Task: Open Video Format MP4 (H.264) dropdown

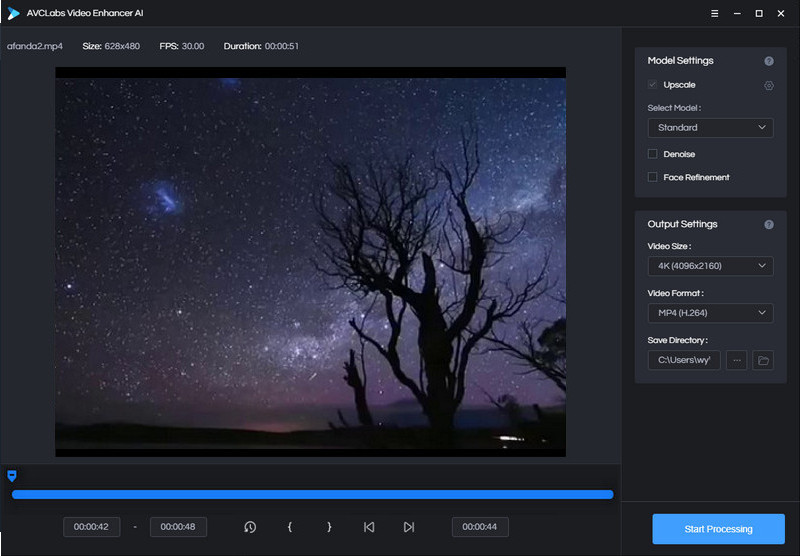Action: pyautogui.click(x=710, y=313)
